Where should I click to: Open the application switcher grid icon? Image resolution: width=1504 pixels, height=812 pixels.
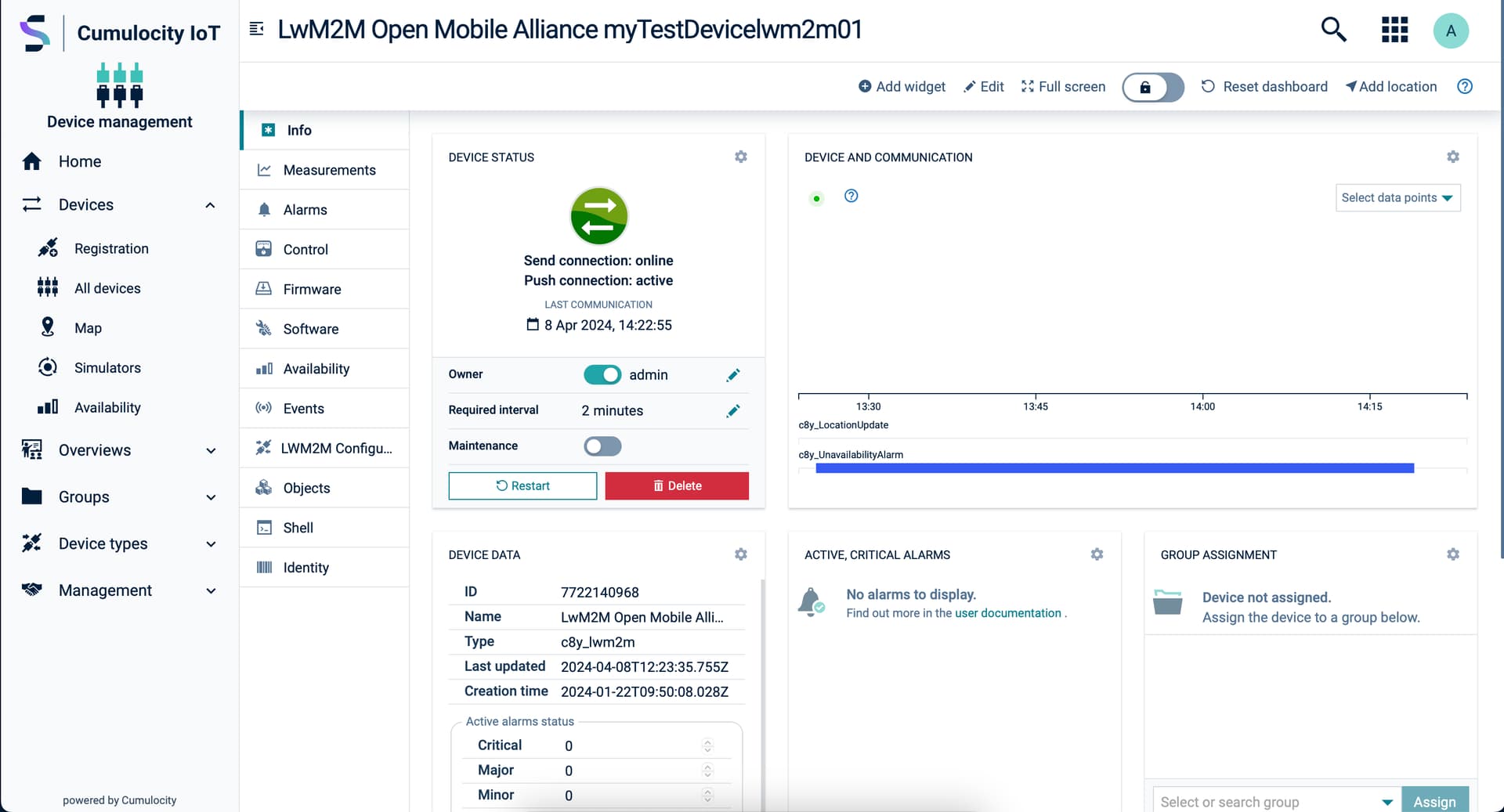tap(1394, 30)
